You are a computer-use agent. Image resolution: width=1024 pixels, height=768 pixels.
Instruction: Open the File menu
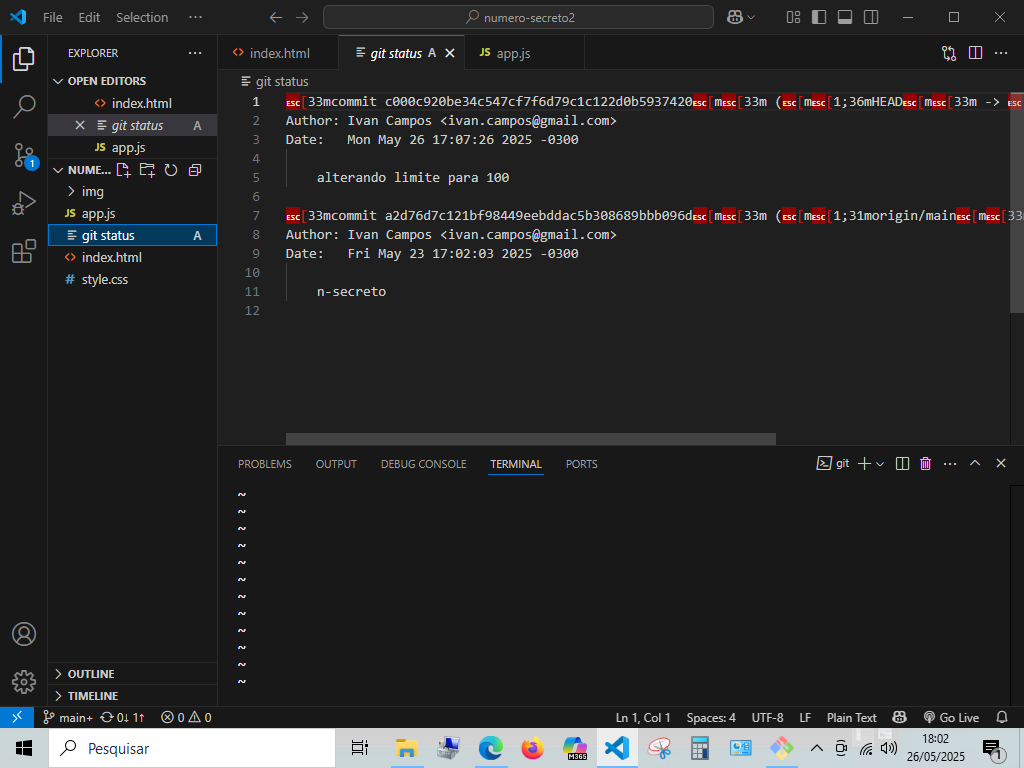pyautogui.click(x=53, y=18)
